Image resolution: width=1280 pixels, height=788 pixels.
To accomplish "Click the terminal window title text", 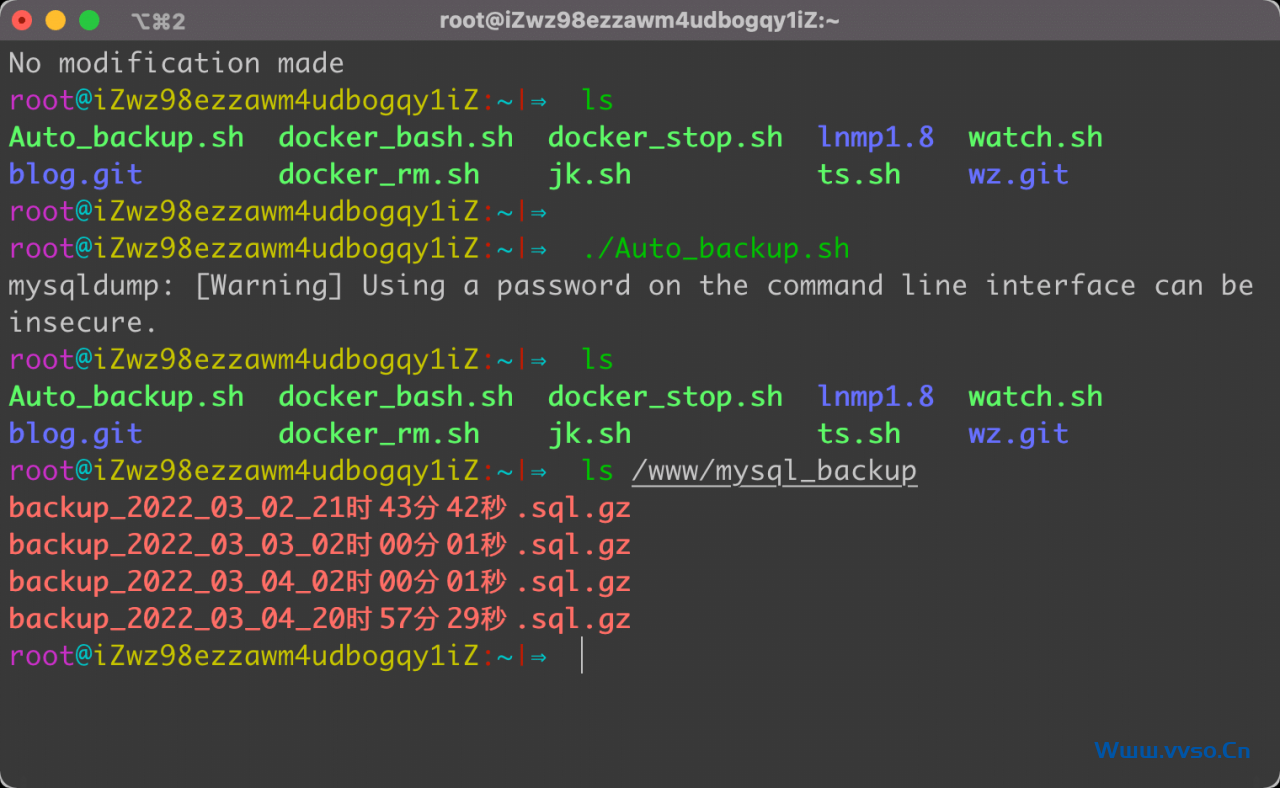I will pos(639,20).
